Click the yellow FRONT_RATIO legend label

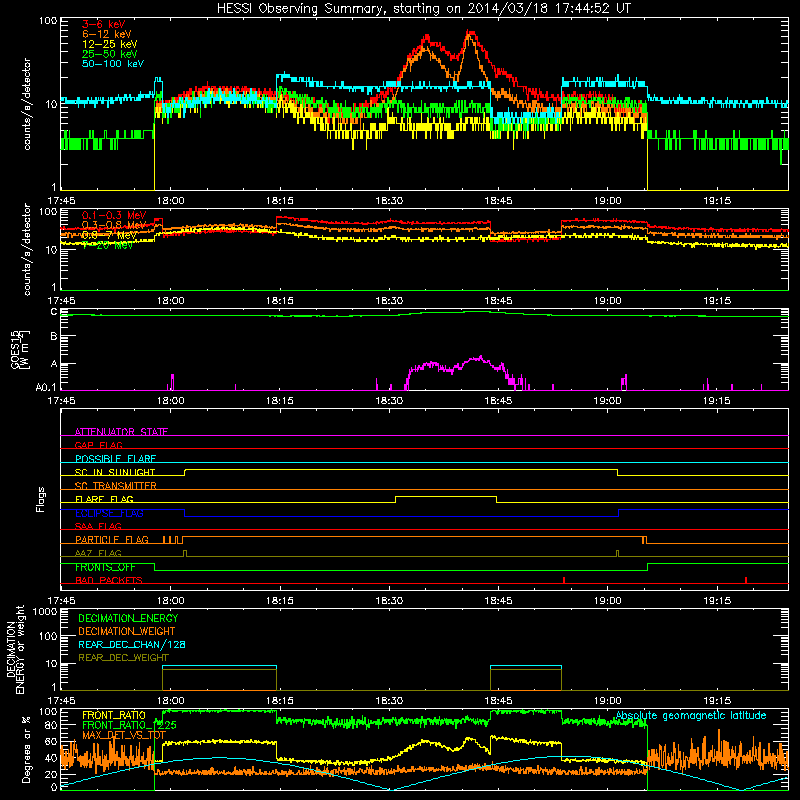[114, 715]
